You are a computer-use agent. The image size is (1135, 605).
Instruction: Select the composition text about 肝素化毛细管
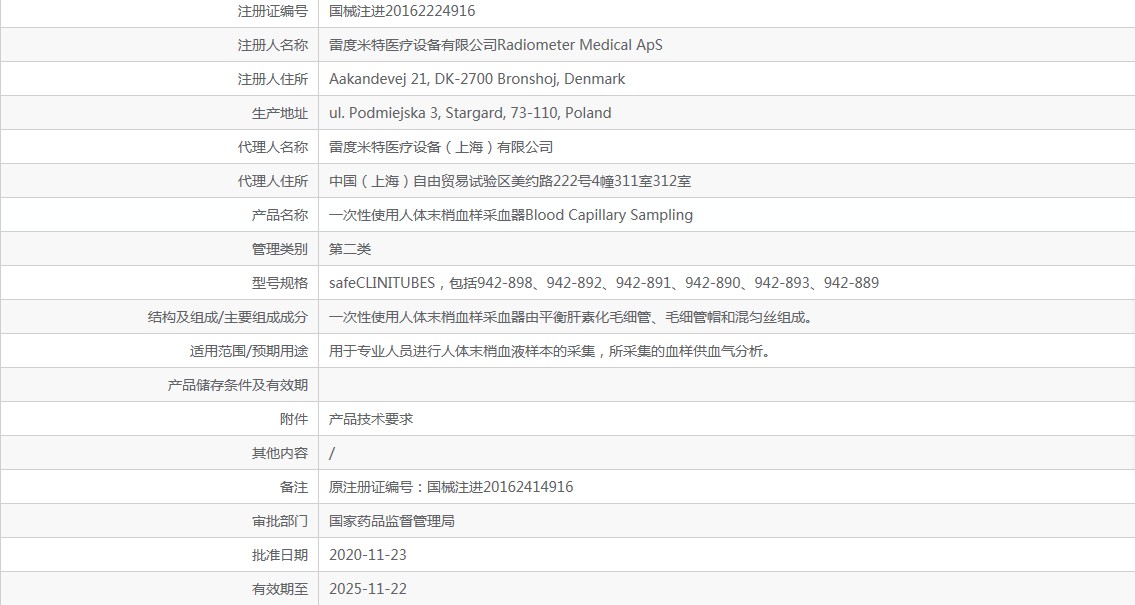570,317
